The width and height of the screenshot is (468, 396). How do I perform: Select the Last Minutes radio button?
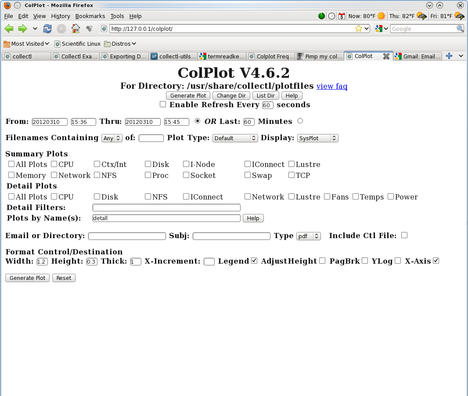point(300,121)
